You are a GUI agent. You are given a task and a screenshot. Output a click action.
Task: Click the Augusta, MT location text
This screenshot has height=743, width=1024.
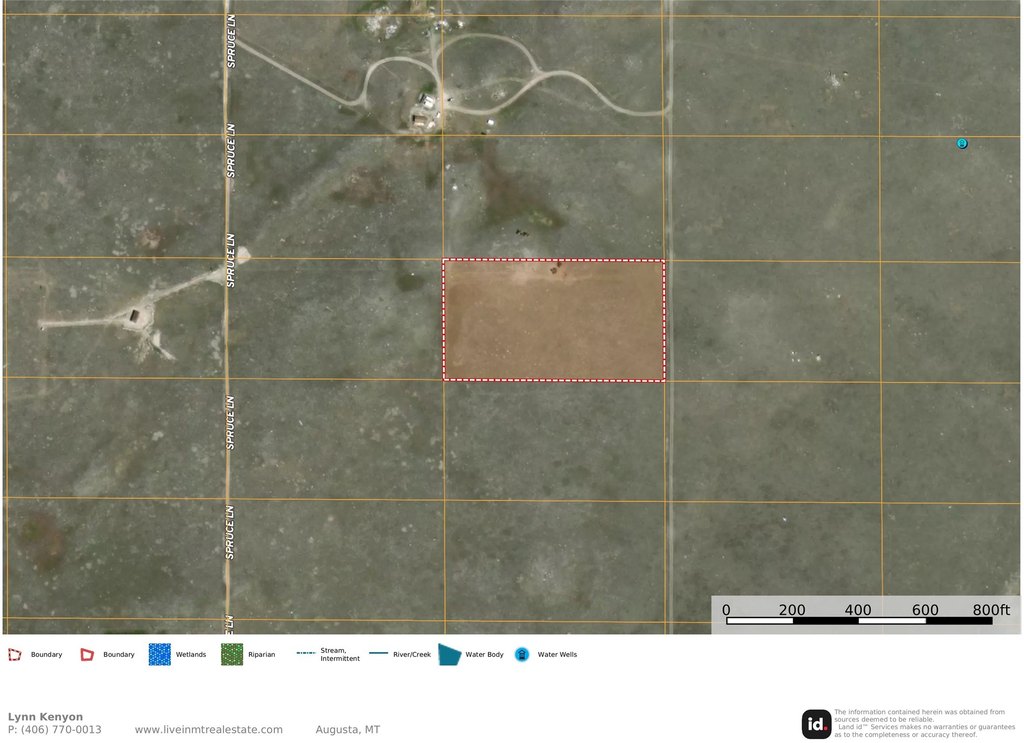347,730
